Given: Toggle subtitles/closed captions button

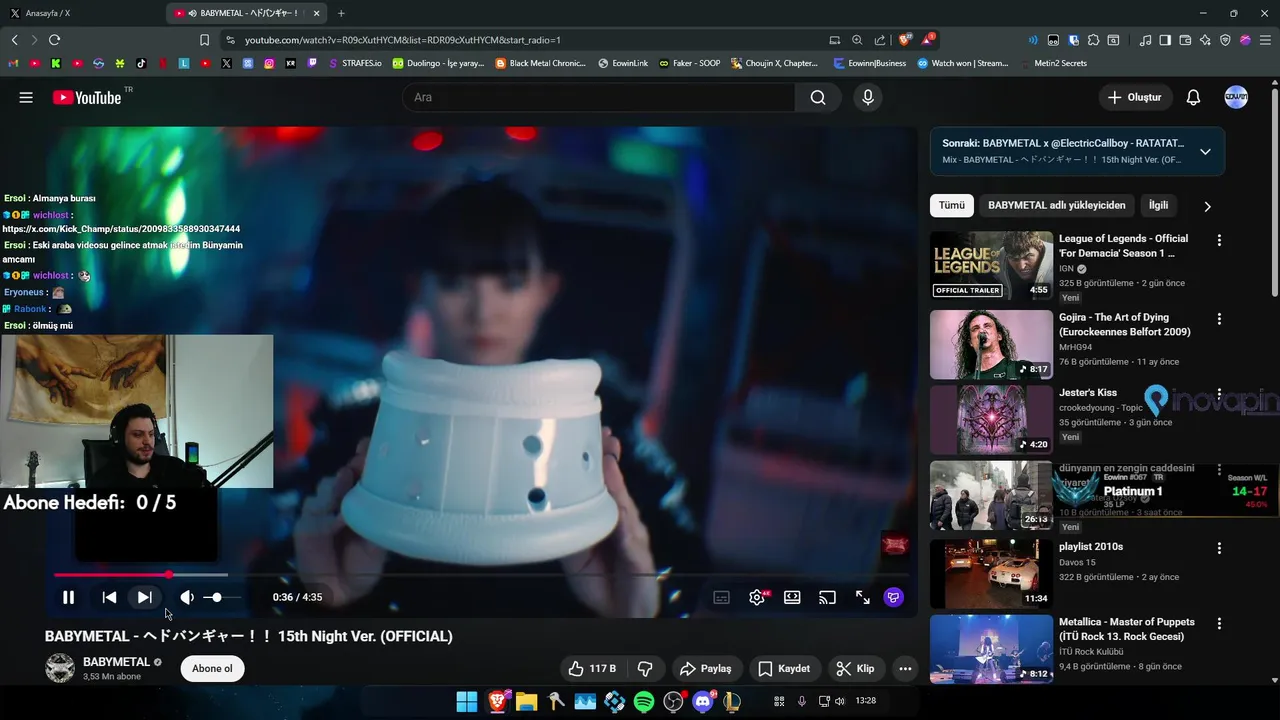Looking at the screenshot, I should (721, 597).
